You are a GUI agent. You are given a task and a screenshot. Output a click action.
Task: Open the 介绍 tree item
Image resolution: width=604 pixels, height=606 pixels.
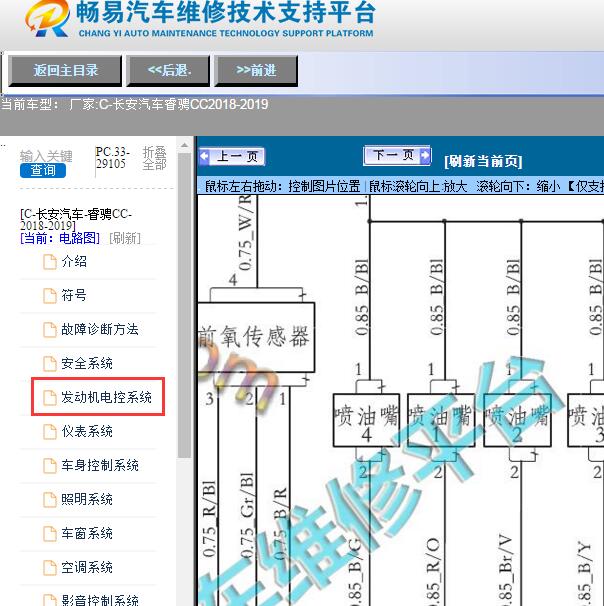(x=74, y=262)
